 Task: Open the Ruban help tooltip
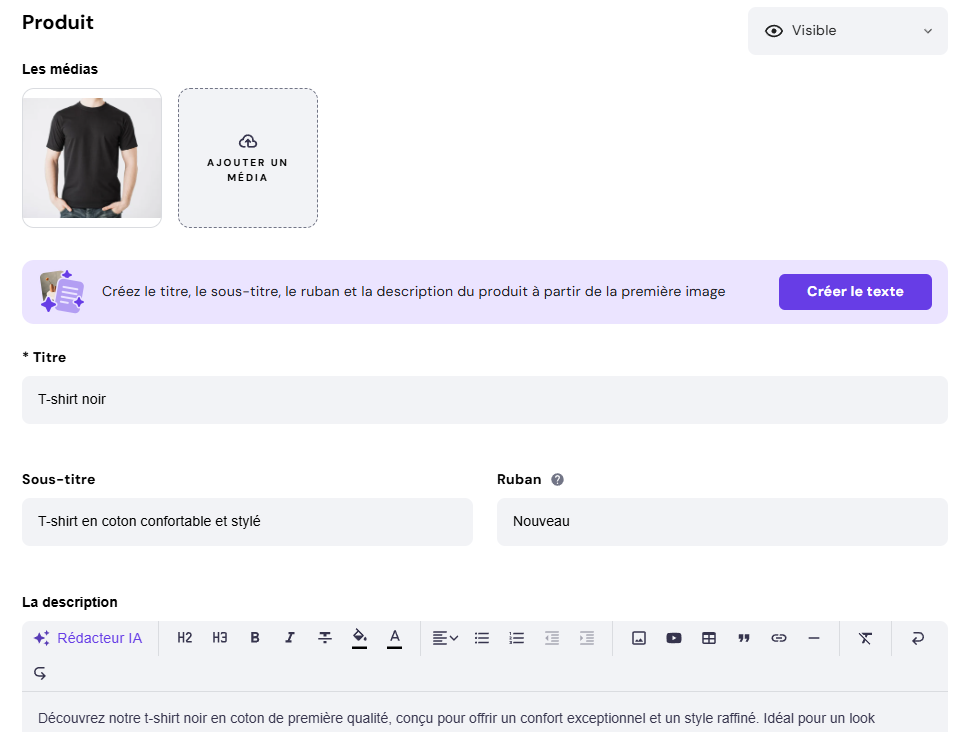[x=557, y=479]
